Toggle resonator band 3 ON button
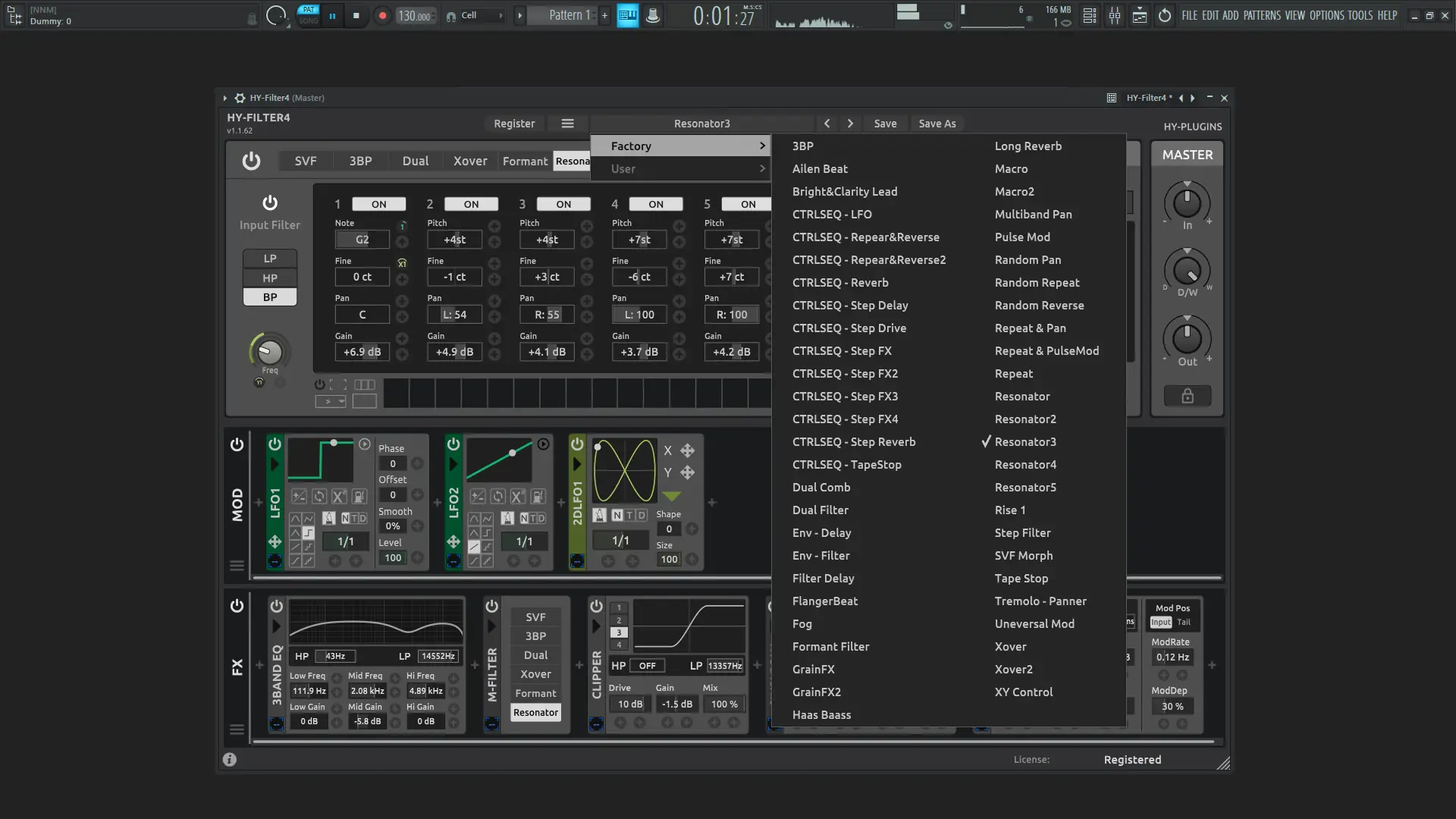The width and height of the screenshot is (1456, 819). pyautogui.click(x=563, y=204)
